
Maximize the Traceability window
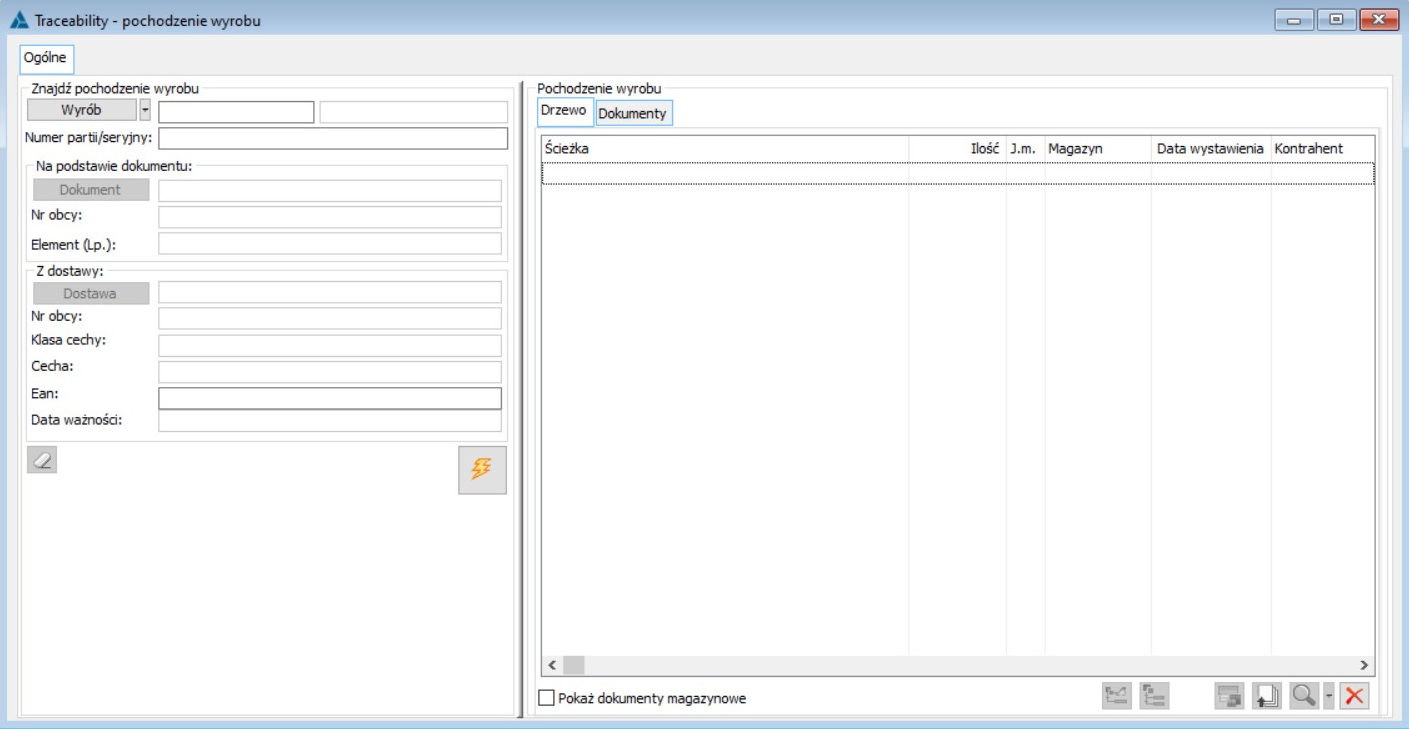(1336, 19)
